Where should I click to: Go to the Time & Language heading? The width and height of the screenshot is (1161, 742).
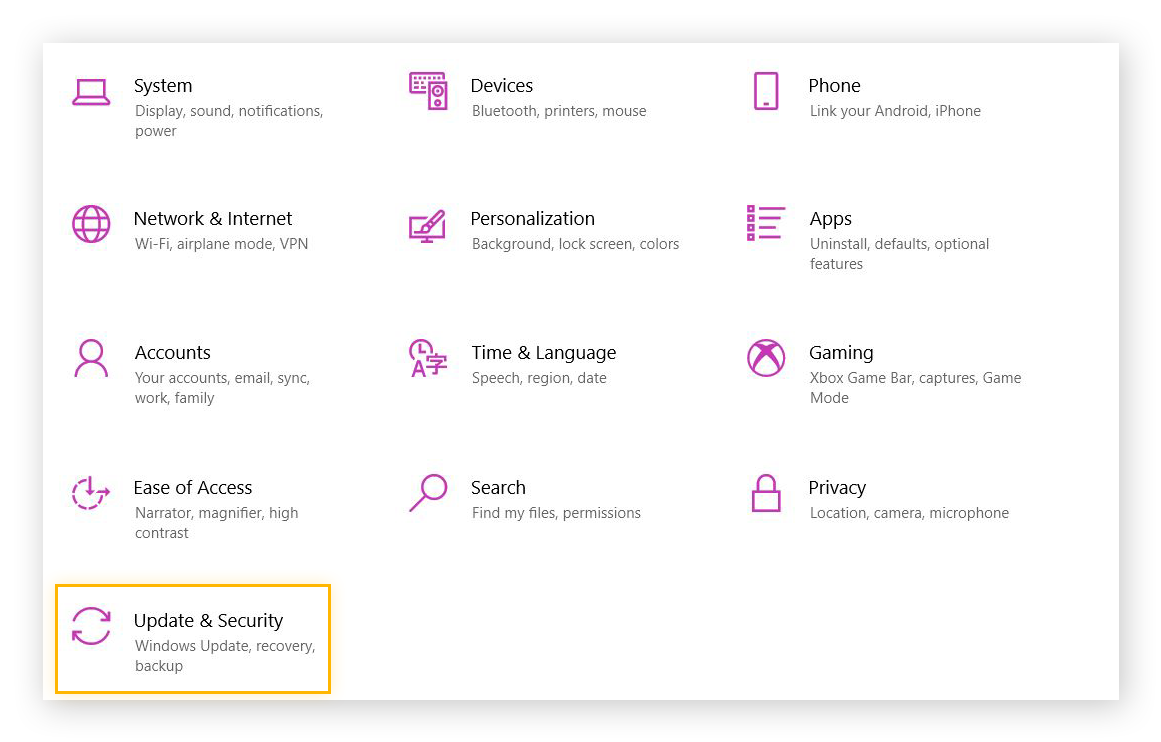click(x=543, y=353)
